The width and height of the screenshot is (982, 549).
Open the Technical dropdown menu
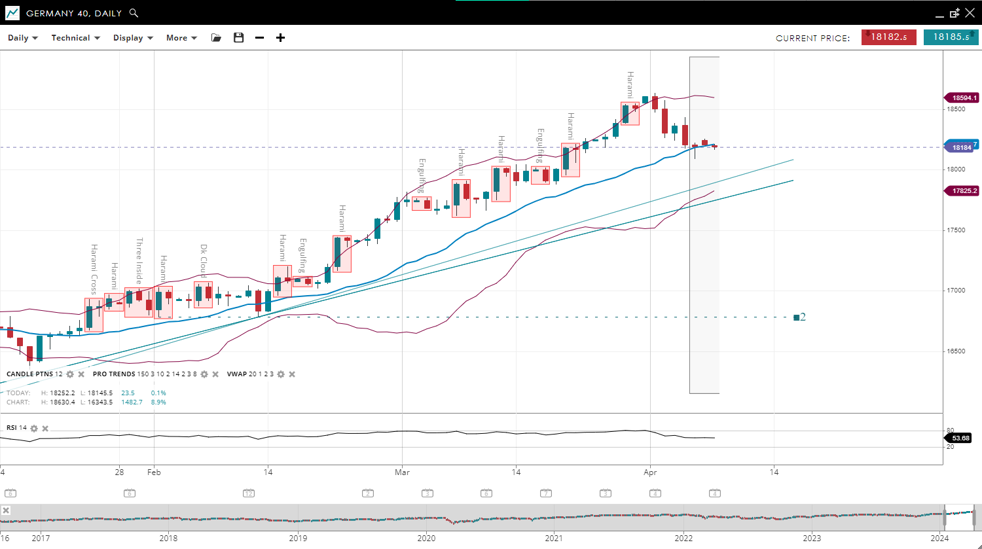[x=75, y=38]
